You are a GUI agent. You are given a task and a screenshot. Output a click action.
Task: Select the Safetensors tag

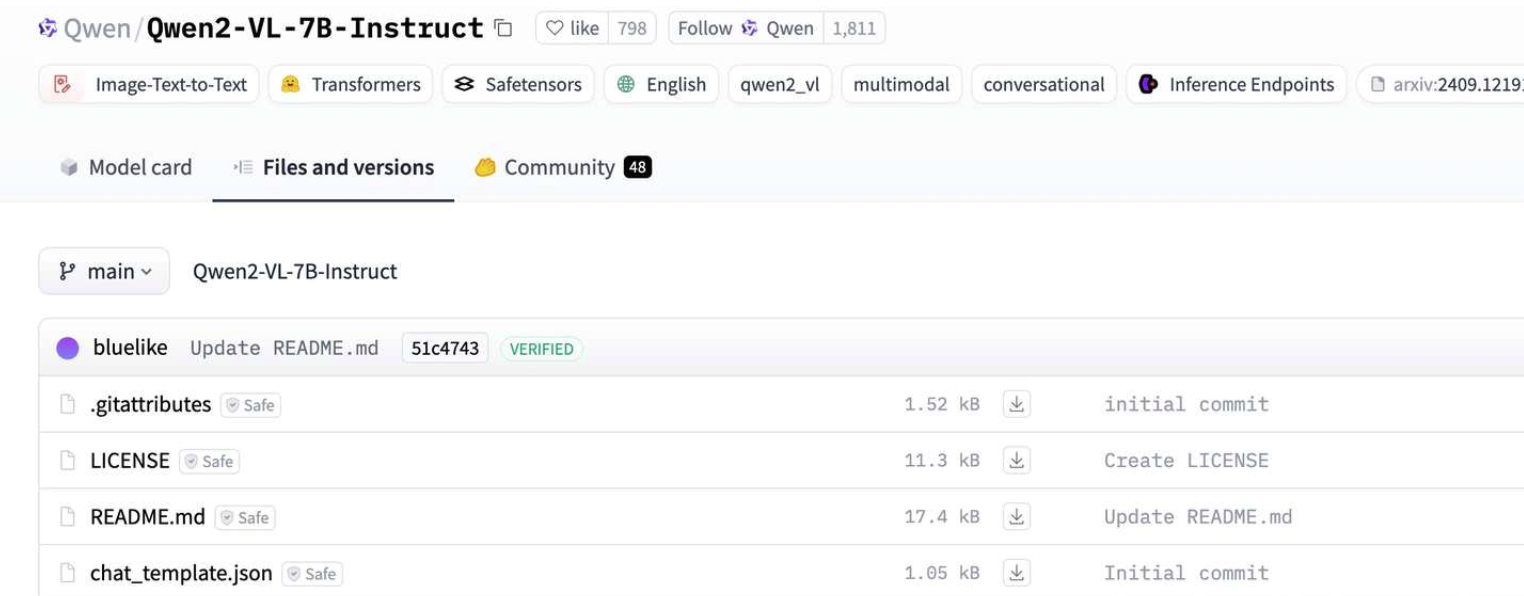pyautogui.click(x=518, y=85)
